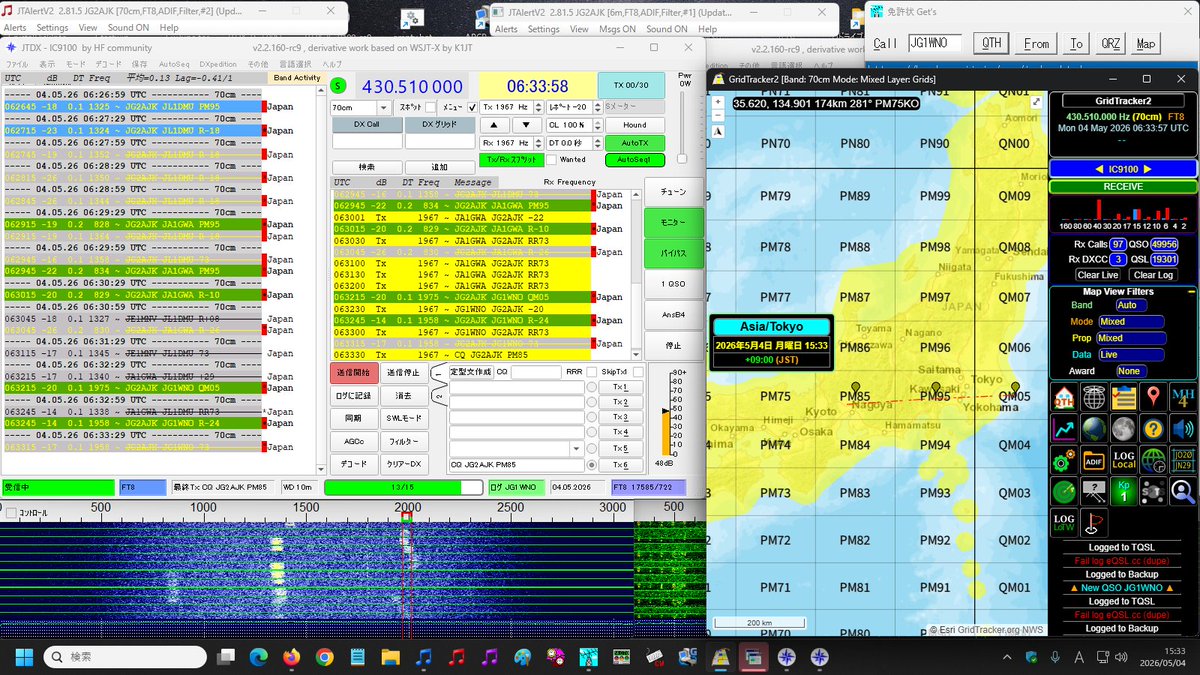Select the Tx3 message radio button

(592, 417)
